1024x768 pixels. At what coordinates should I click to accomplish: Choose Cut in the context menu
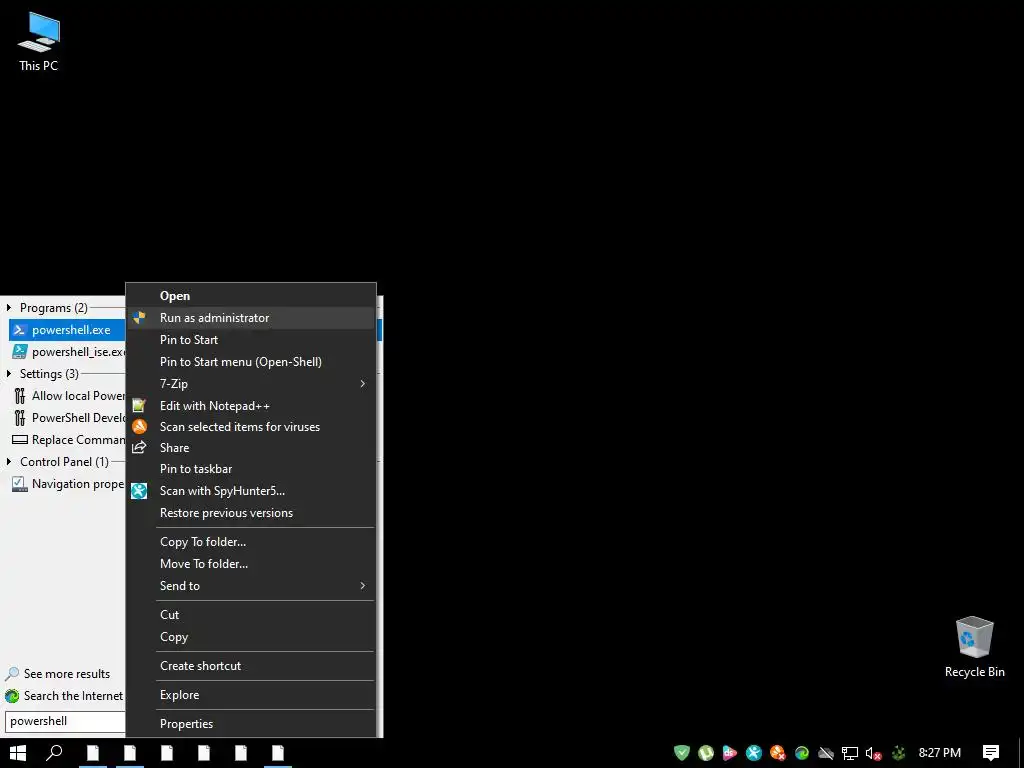click(251, 615)
